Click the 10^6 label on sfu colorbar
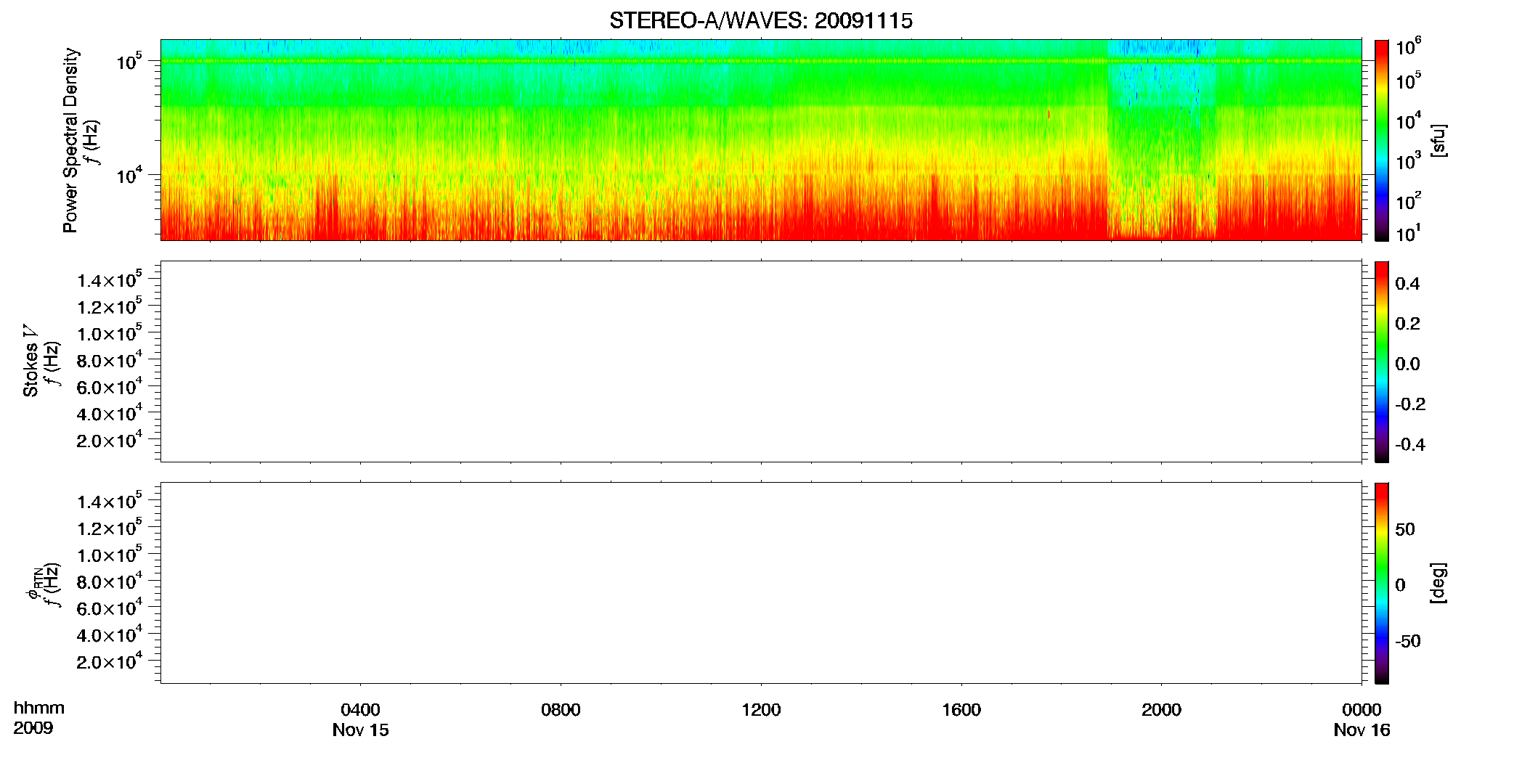1522x784 pixels. click(x=1408, y=46)
